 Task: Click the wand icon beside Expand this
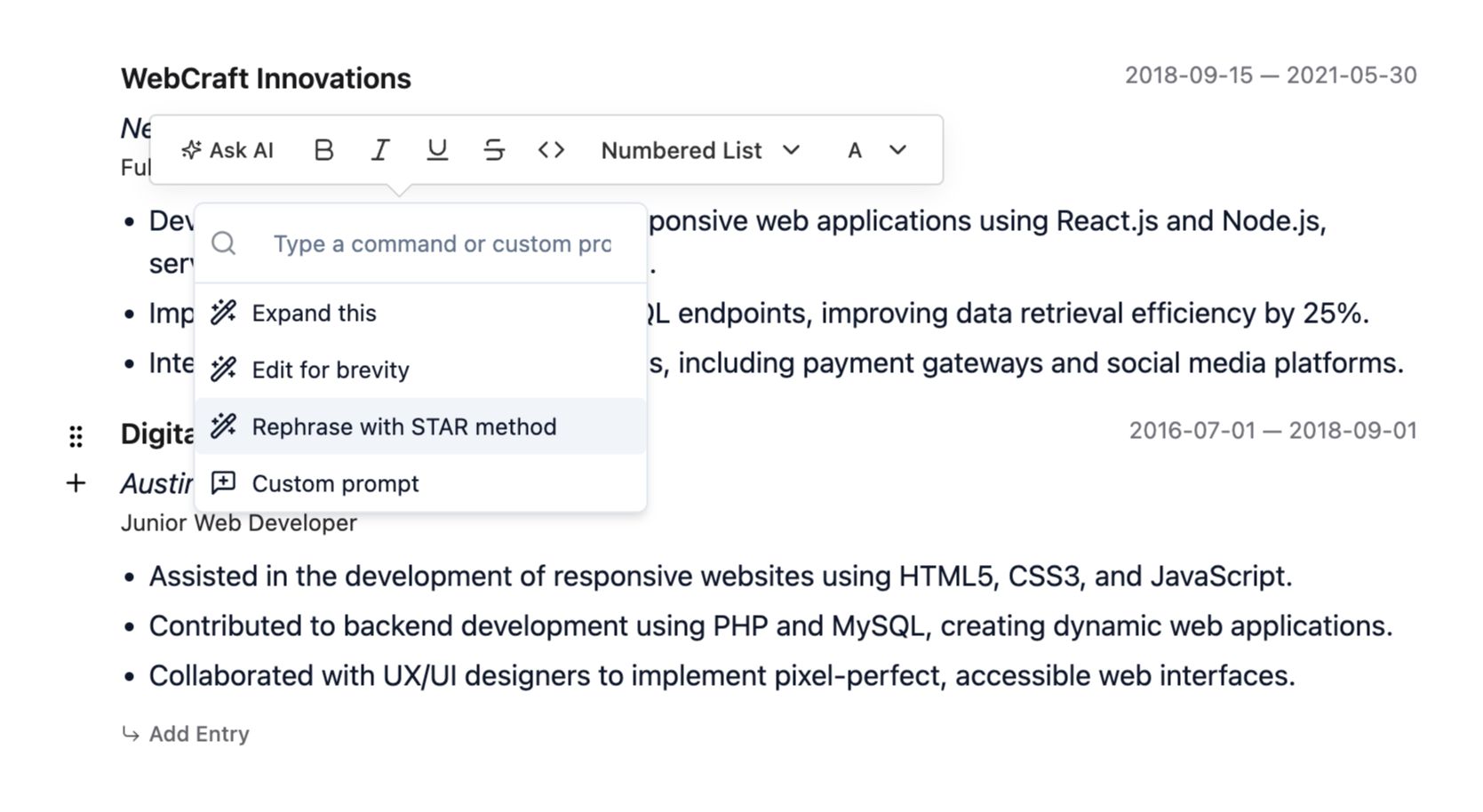tap(222, 312)
